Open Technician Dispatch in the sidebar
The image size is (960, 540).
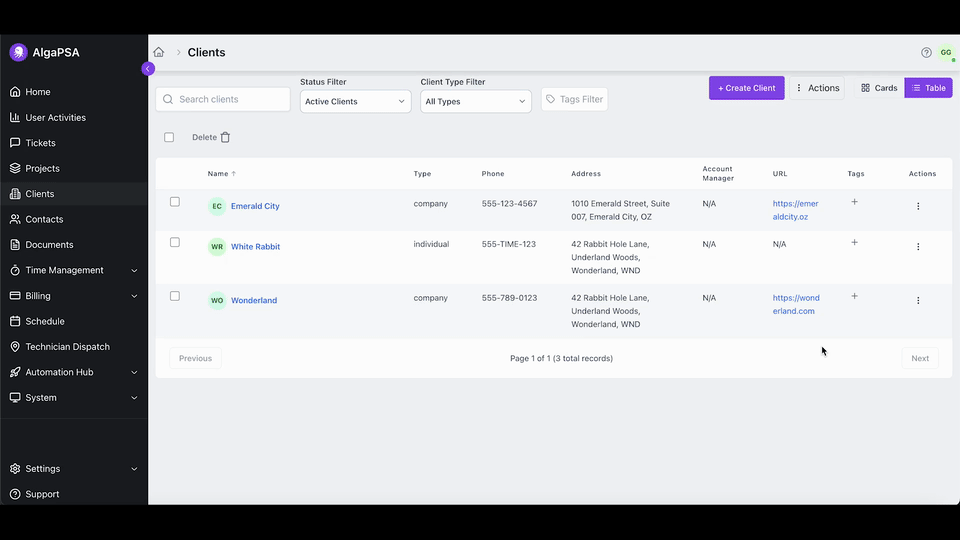pyautogui.click(x=73, y=347)
